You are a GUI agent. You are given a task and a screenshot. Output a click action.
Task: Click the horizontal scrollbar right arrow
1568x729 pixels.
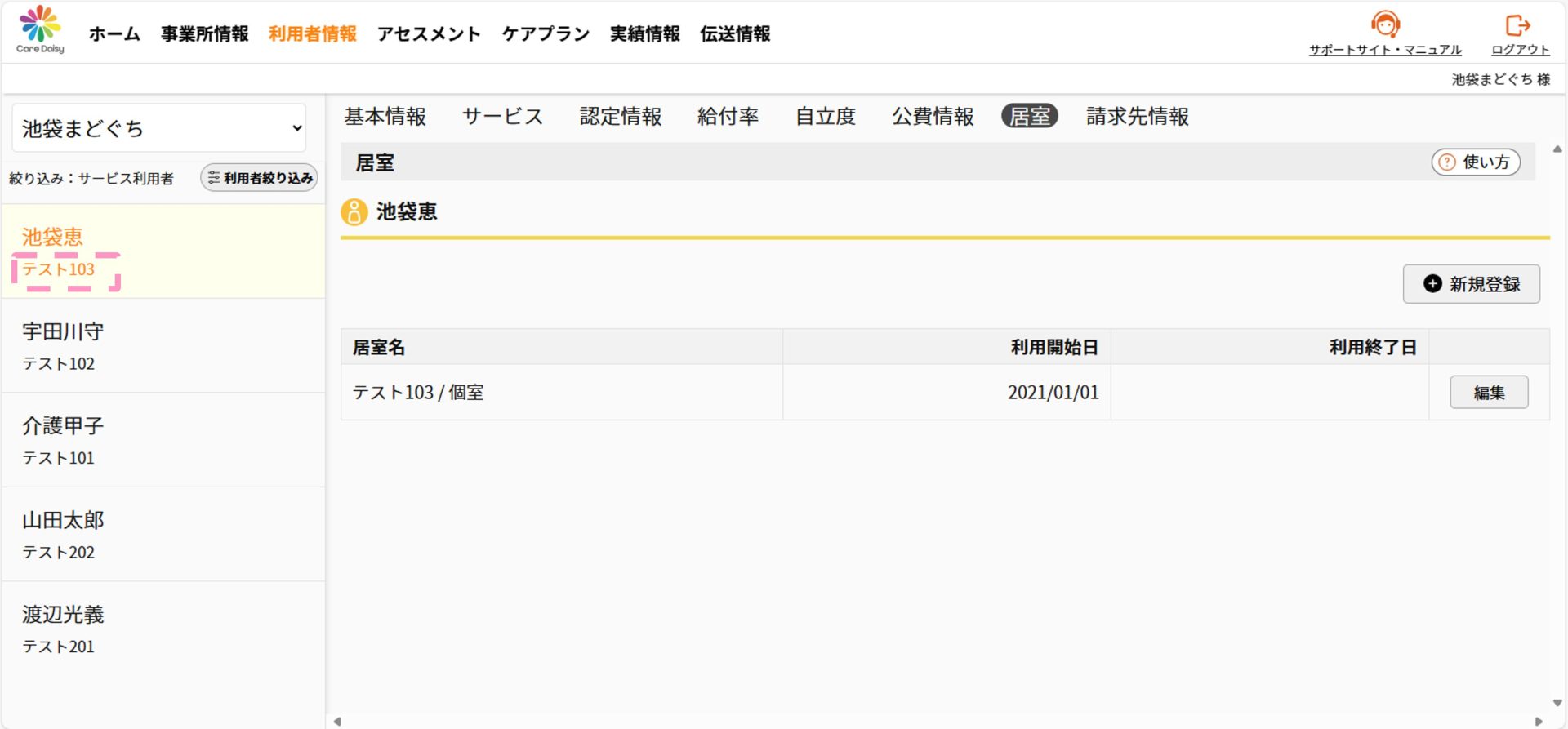pos(1539,722)
